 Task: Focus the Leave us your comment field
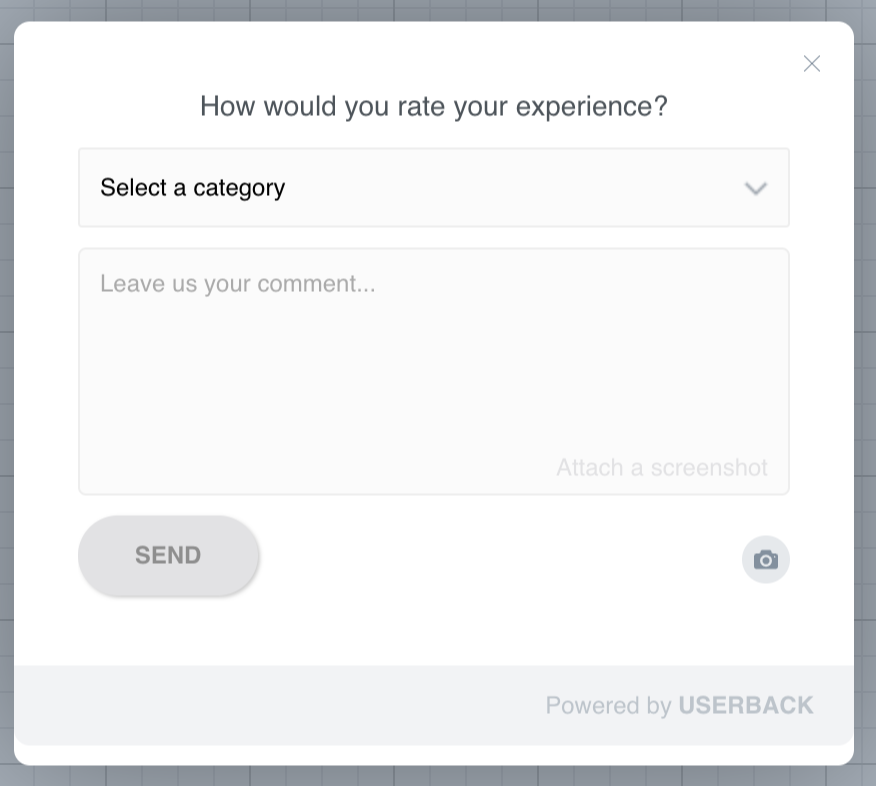434,371
